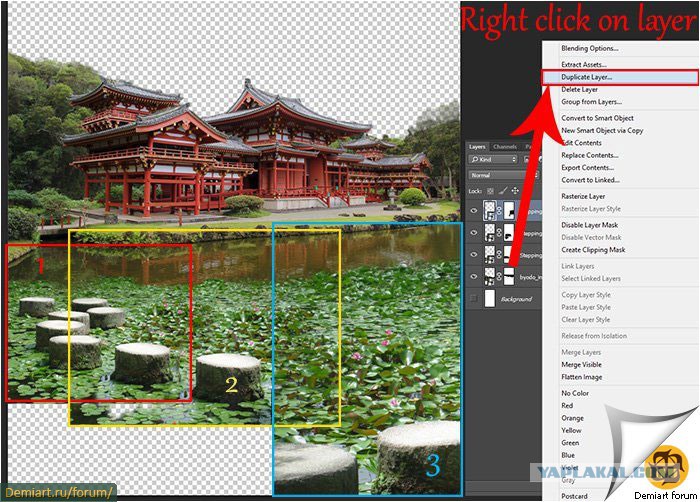Choose Disable Layer Mask entry
Screen dimensions: 700x502
(589, 225)
